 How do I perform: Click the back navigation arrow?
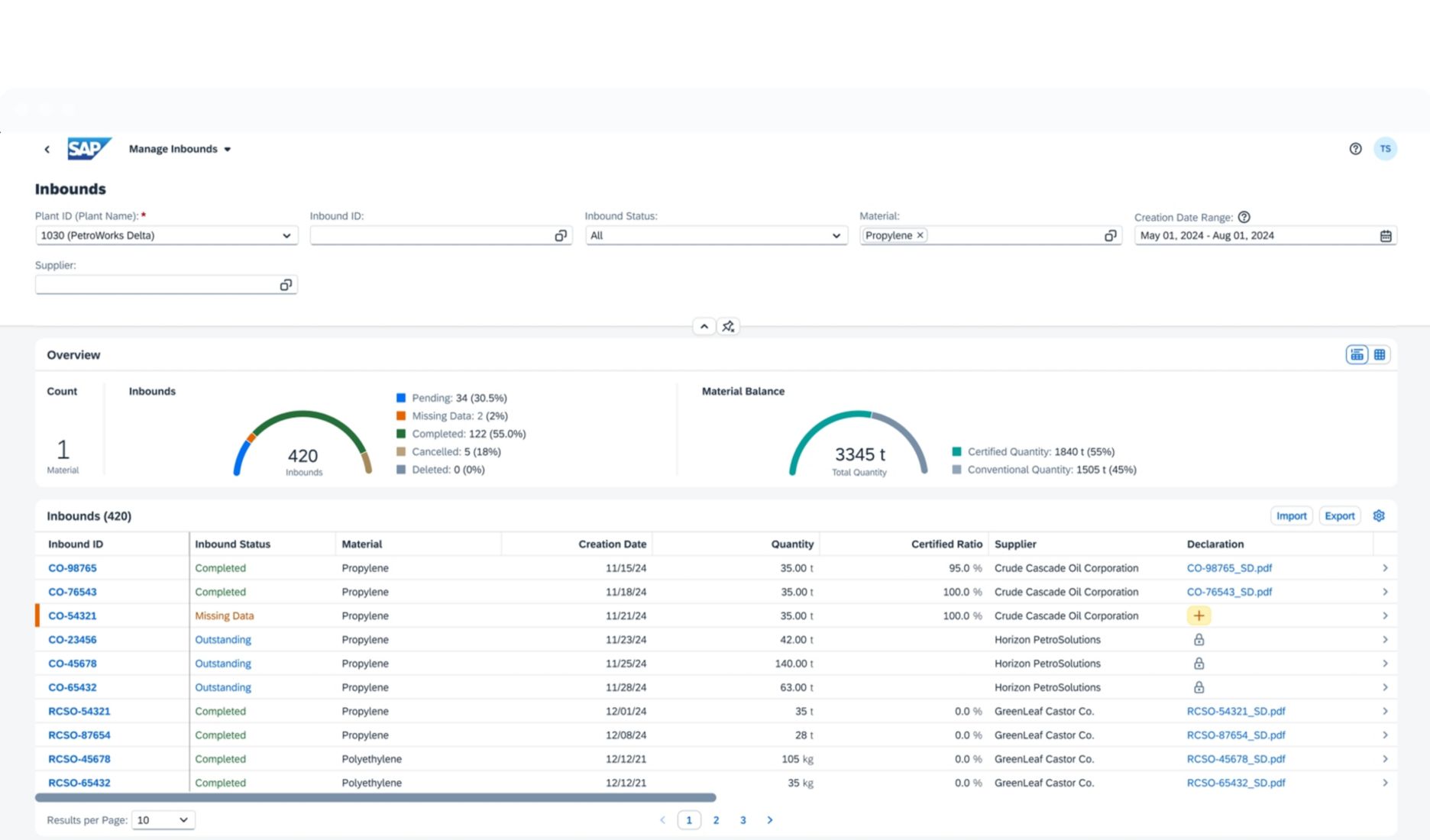click(47, 150)
